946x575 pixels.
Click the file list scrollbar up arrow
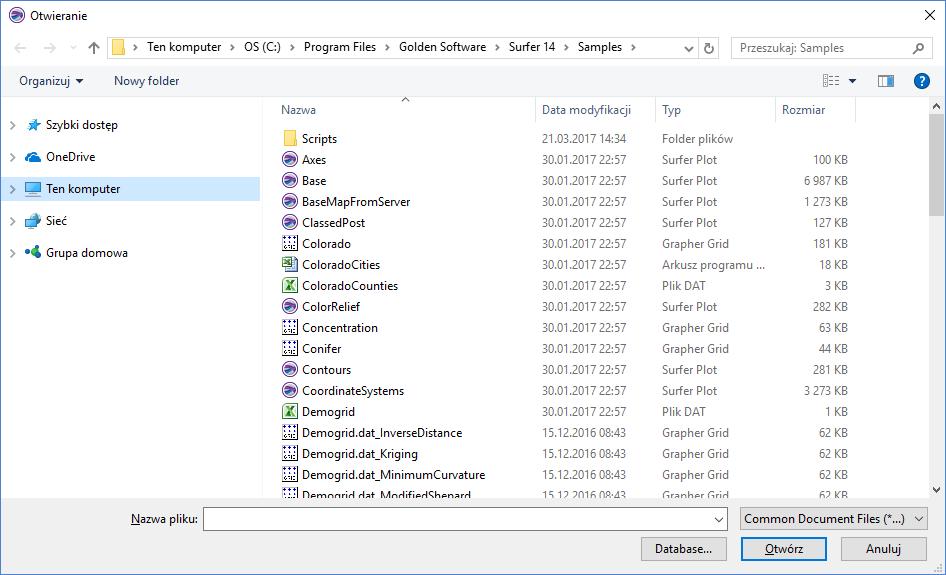936,106
